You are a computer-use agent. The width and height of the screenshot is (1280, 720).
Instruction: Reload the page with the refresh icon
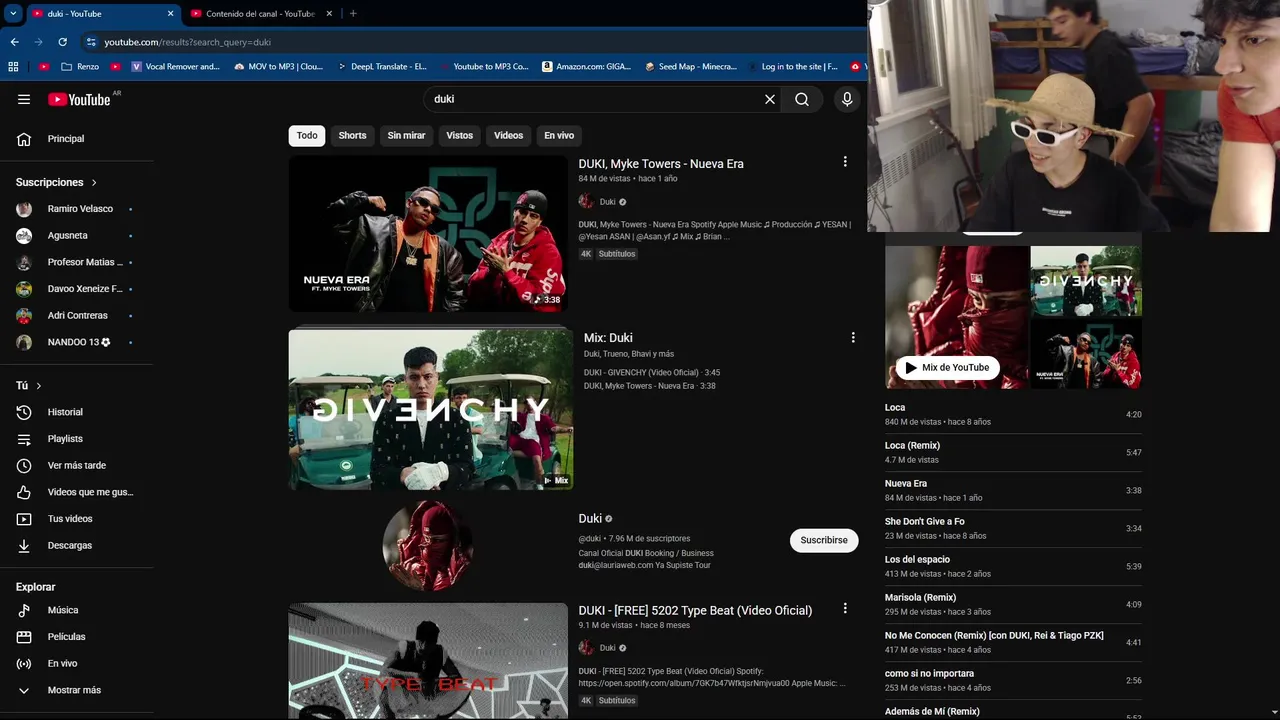[62, 42]
